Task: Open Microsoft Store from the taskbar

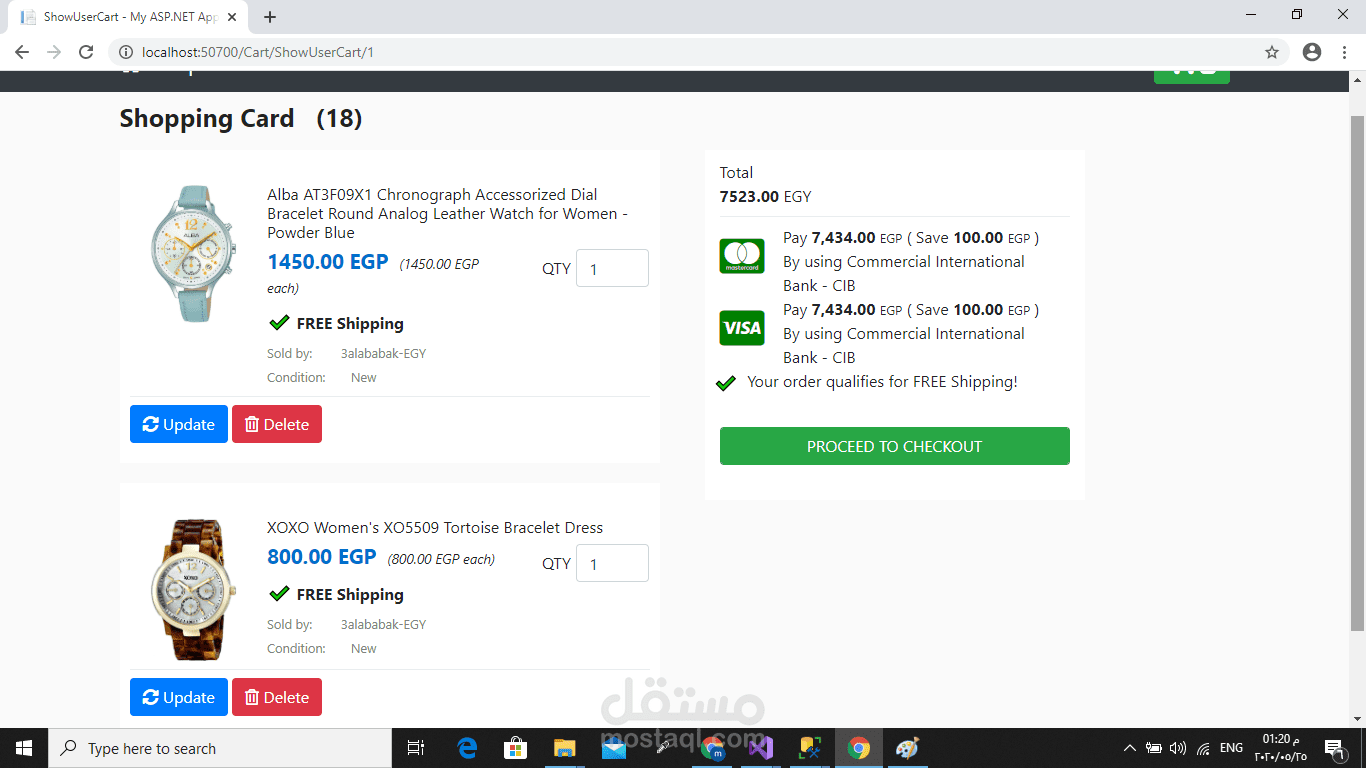Action: pyautogui.click(x=516, y=748)
